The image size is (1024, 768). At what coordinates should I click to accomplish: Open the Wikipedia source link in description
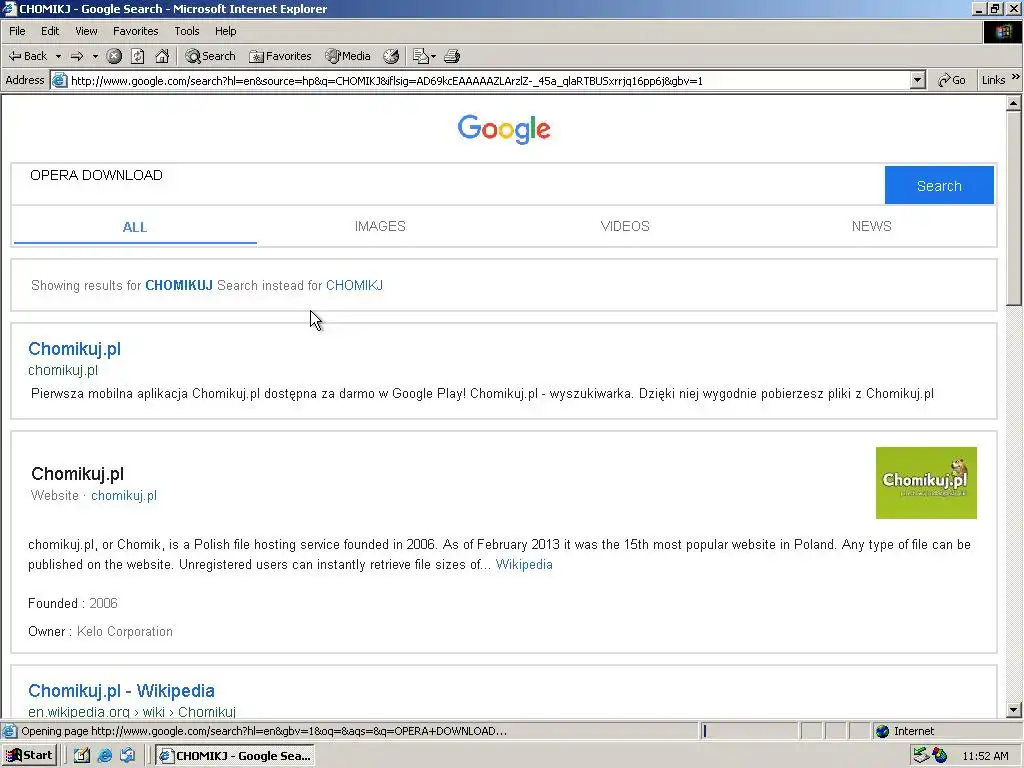point(524,564)
